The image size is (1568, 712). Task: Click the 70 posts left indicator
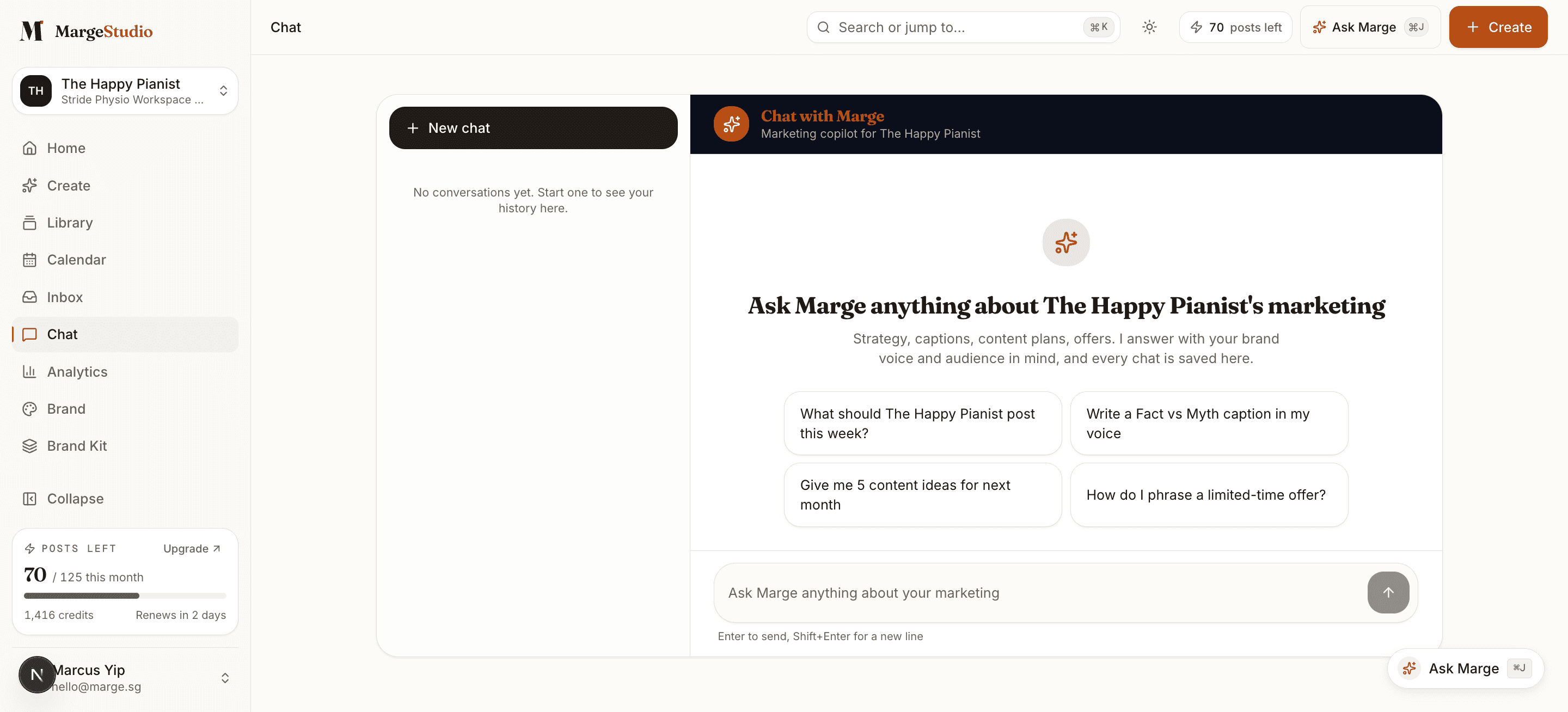point(1236,27)
